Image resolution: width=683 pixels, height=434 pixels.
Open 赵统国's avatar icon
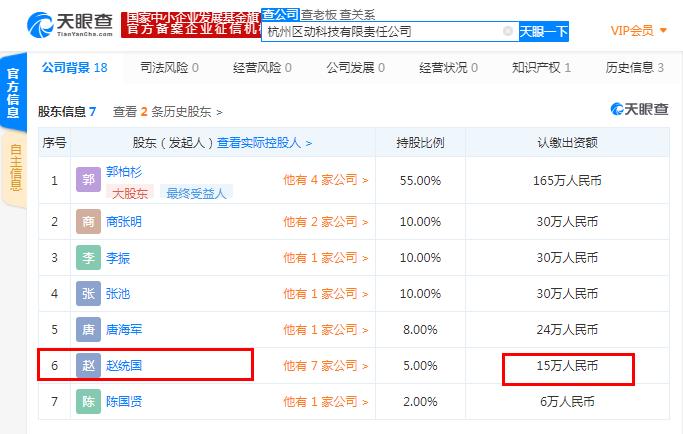coord(88,365)
